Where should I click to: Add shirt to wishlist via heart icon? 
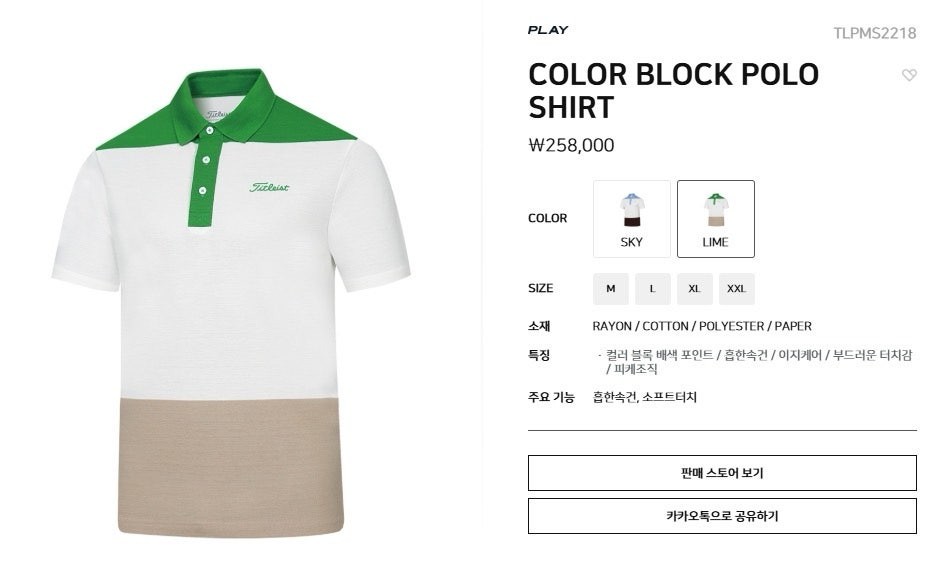click(x=908, y=75)
